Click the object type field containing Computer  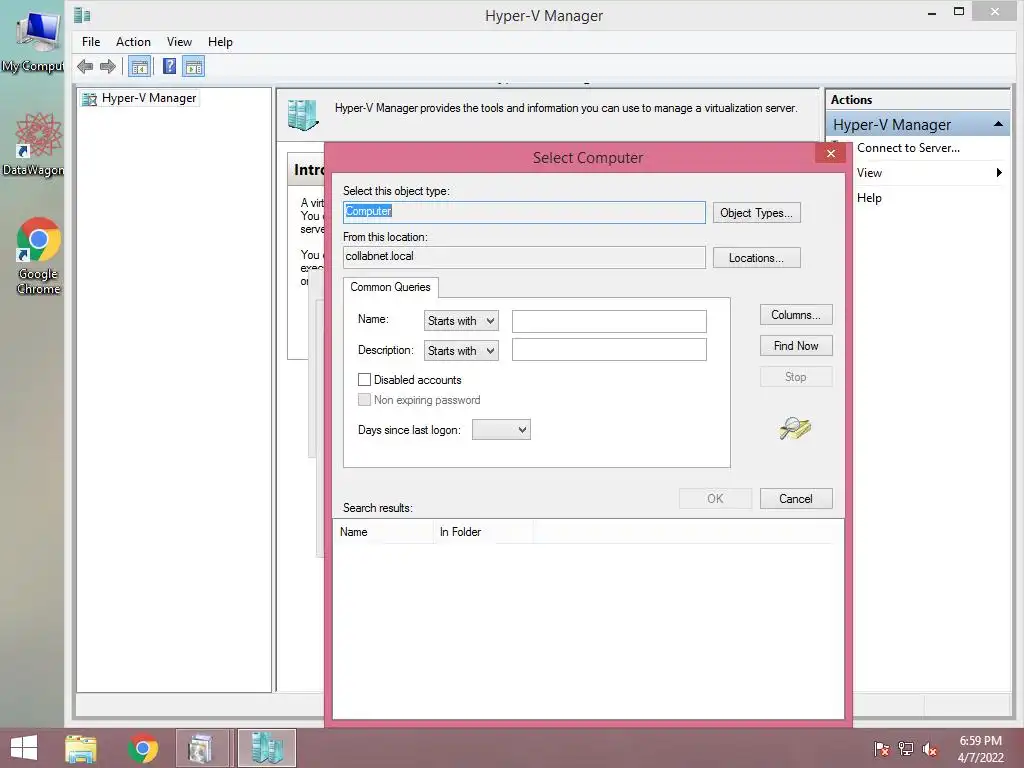[524, 212]
